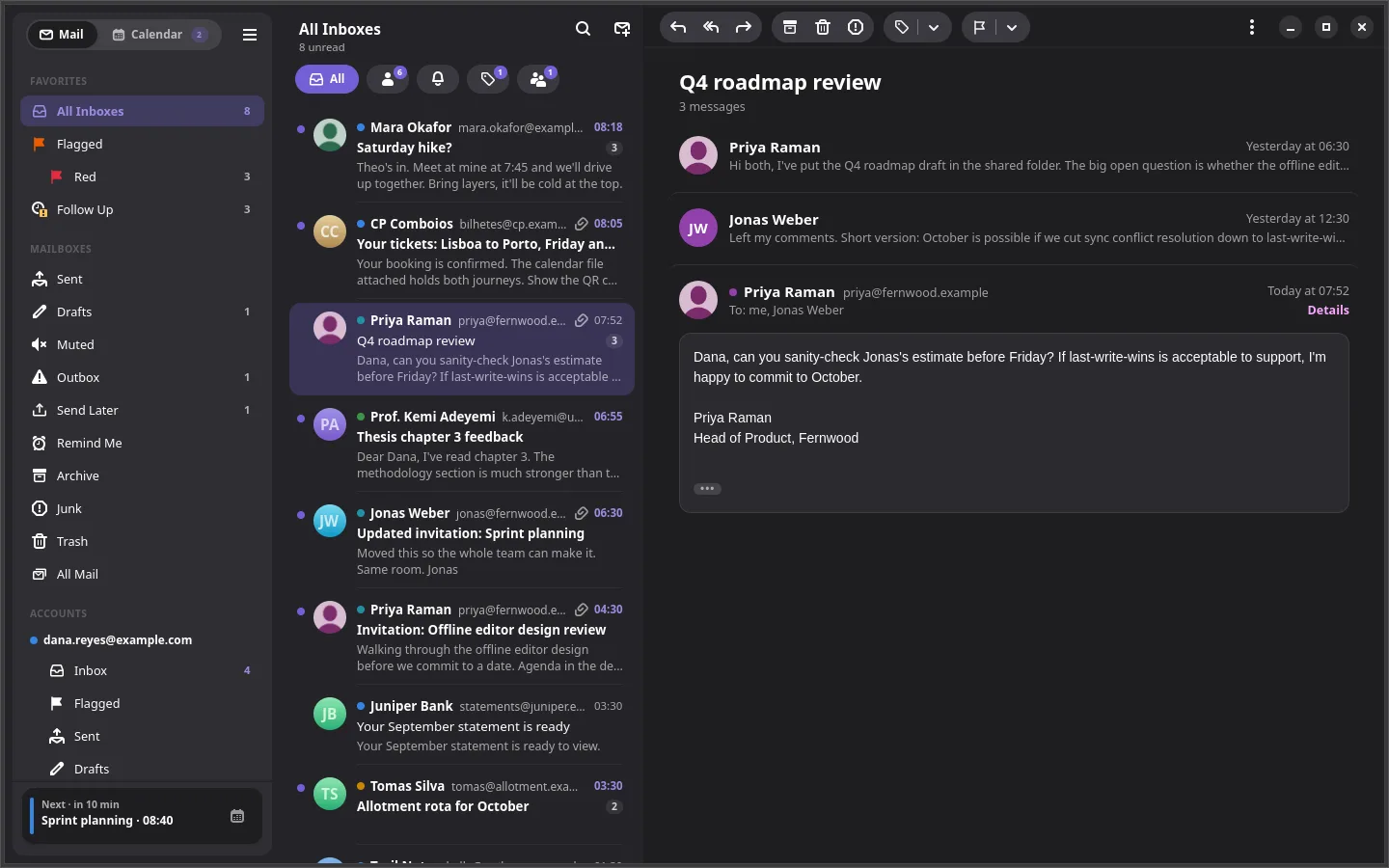Open the Outbox mailbox

[x=143, y=377]
